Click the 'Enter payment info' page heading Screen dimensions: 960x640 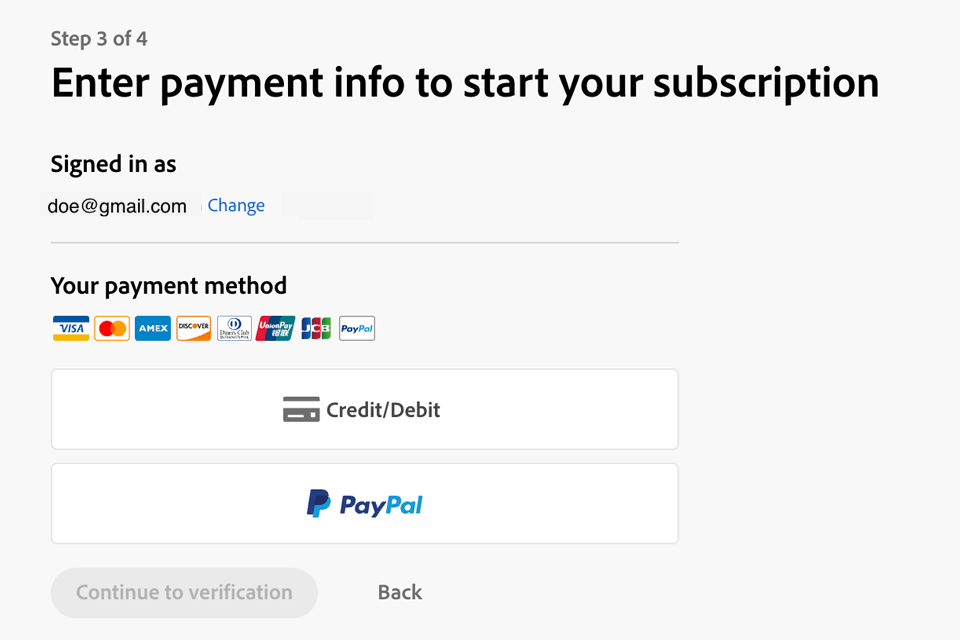[x=465, y=83]
